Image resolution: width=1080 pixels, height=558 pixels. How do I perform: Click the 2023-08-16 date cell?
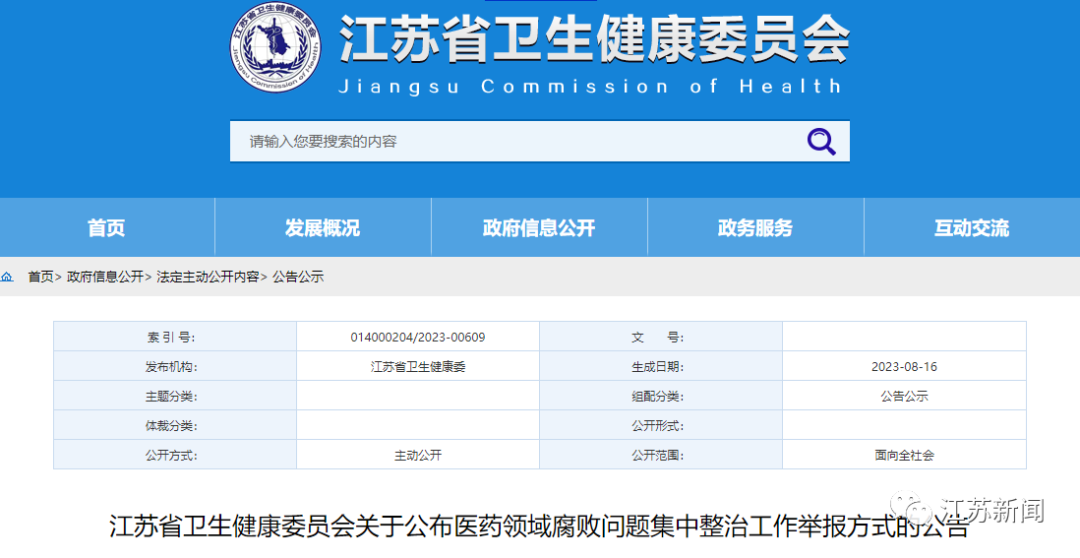click(904, 367)
